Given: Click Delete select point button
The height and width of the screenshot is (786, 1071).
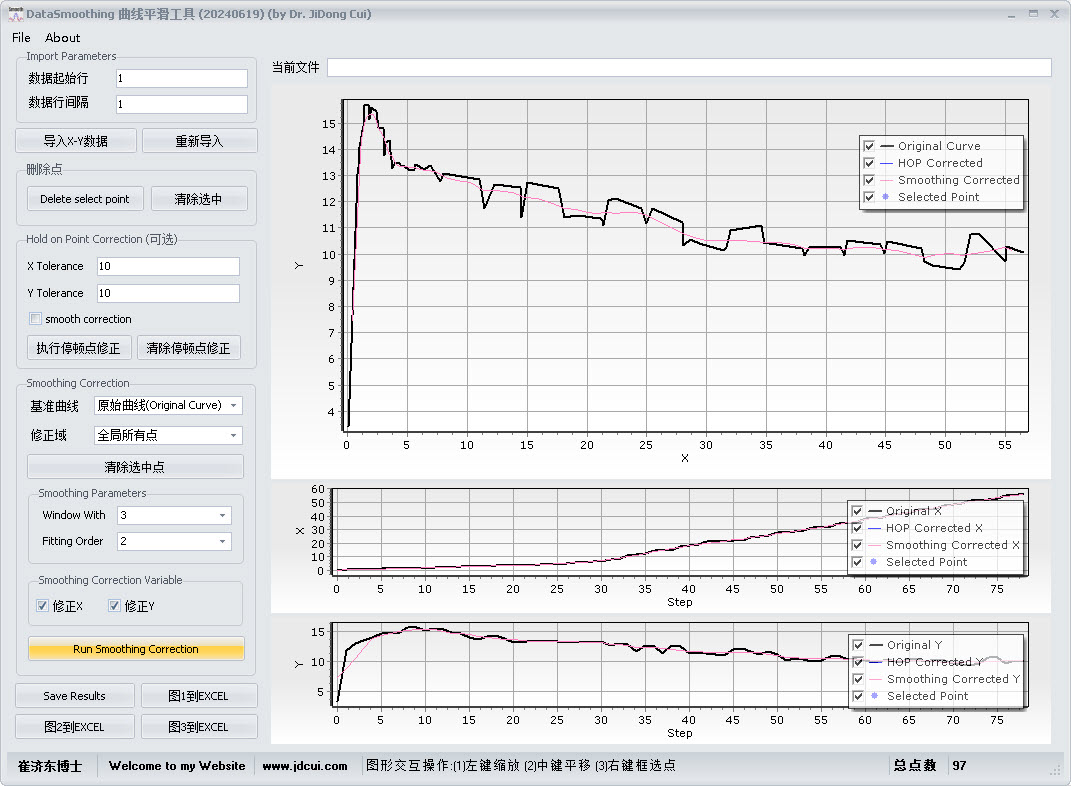Looking at the screenshot, I should pos(85,199).
